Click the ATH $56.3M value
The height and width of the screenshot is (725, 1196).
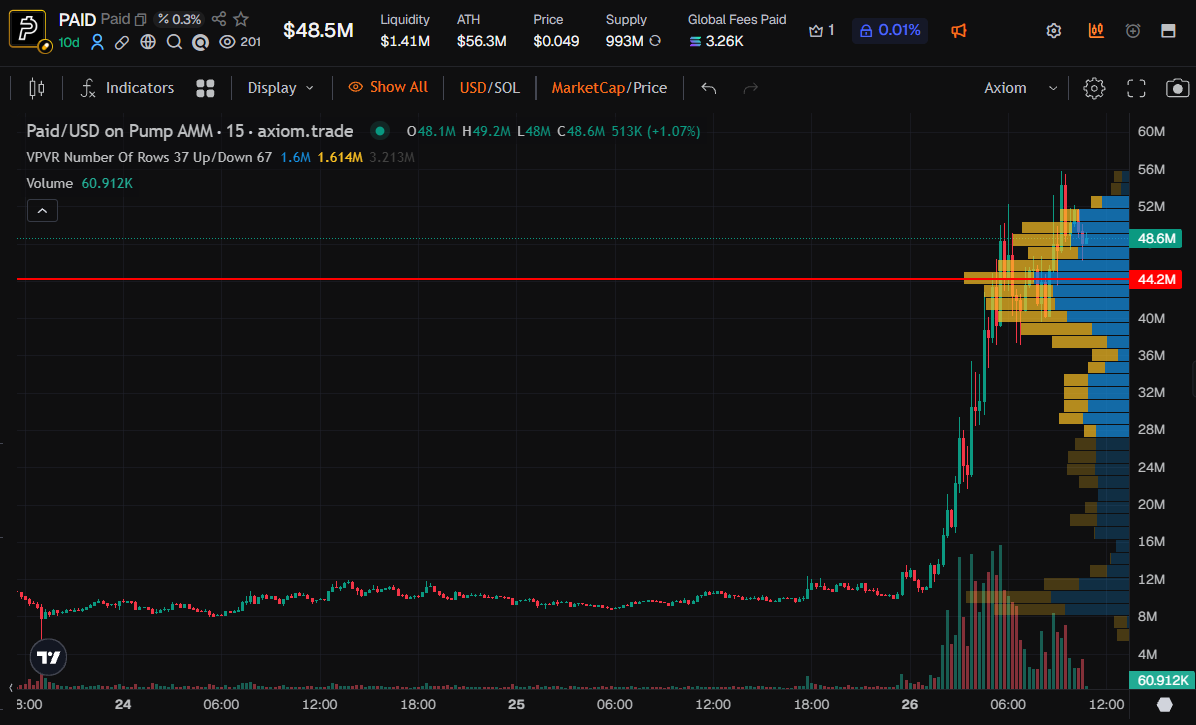pos(481,41)
